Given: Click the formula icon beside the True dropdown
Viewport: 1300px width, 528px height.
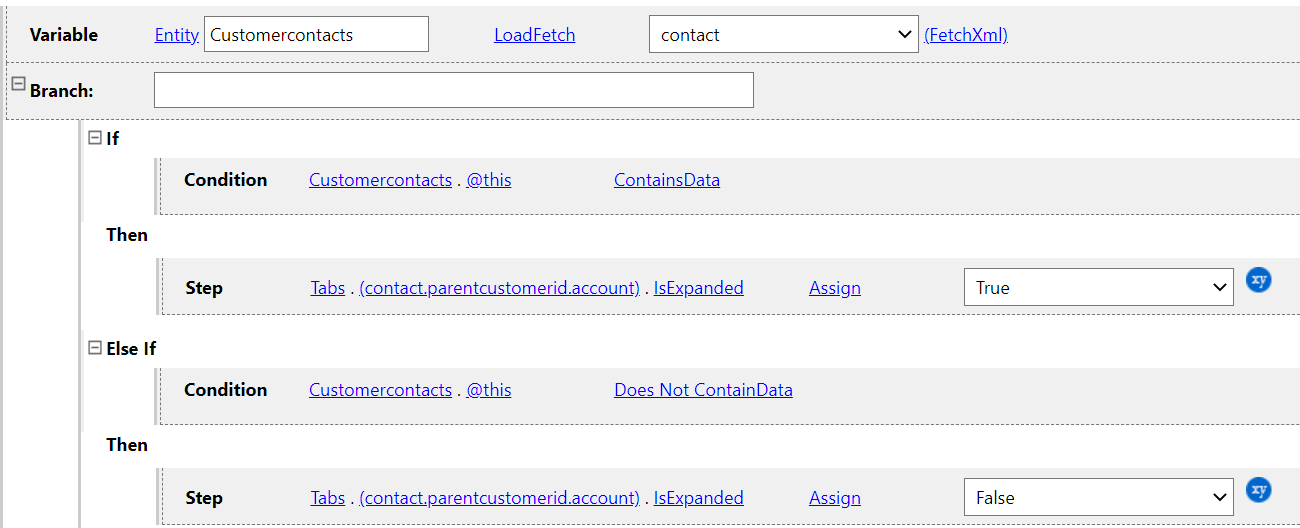Looking at the screenshot, I should click(1259, 280).
